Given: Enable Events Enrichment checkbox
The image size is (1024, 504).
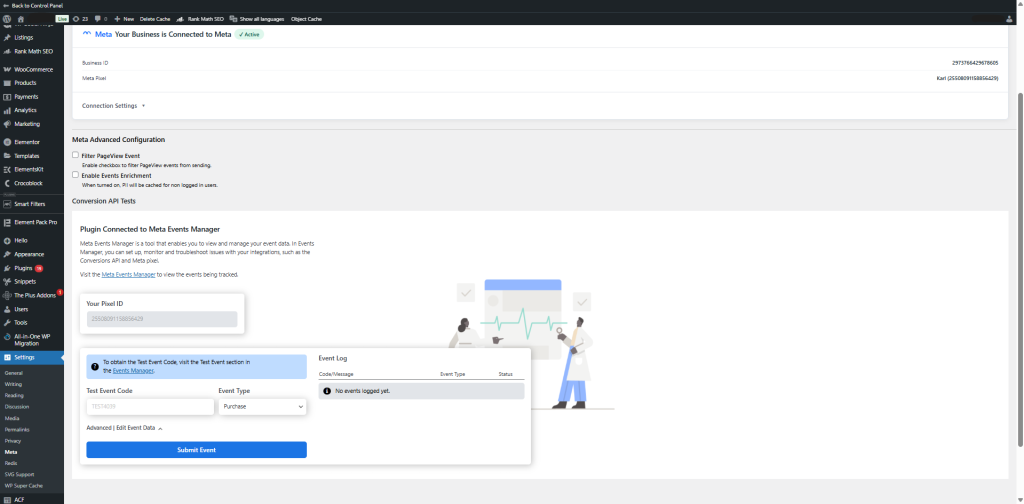Looking at the screenshot, I should point(76,175).
